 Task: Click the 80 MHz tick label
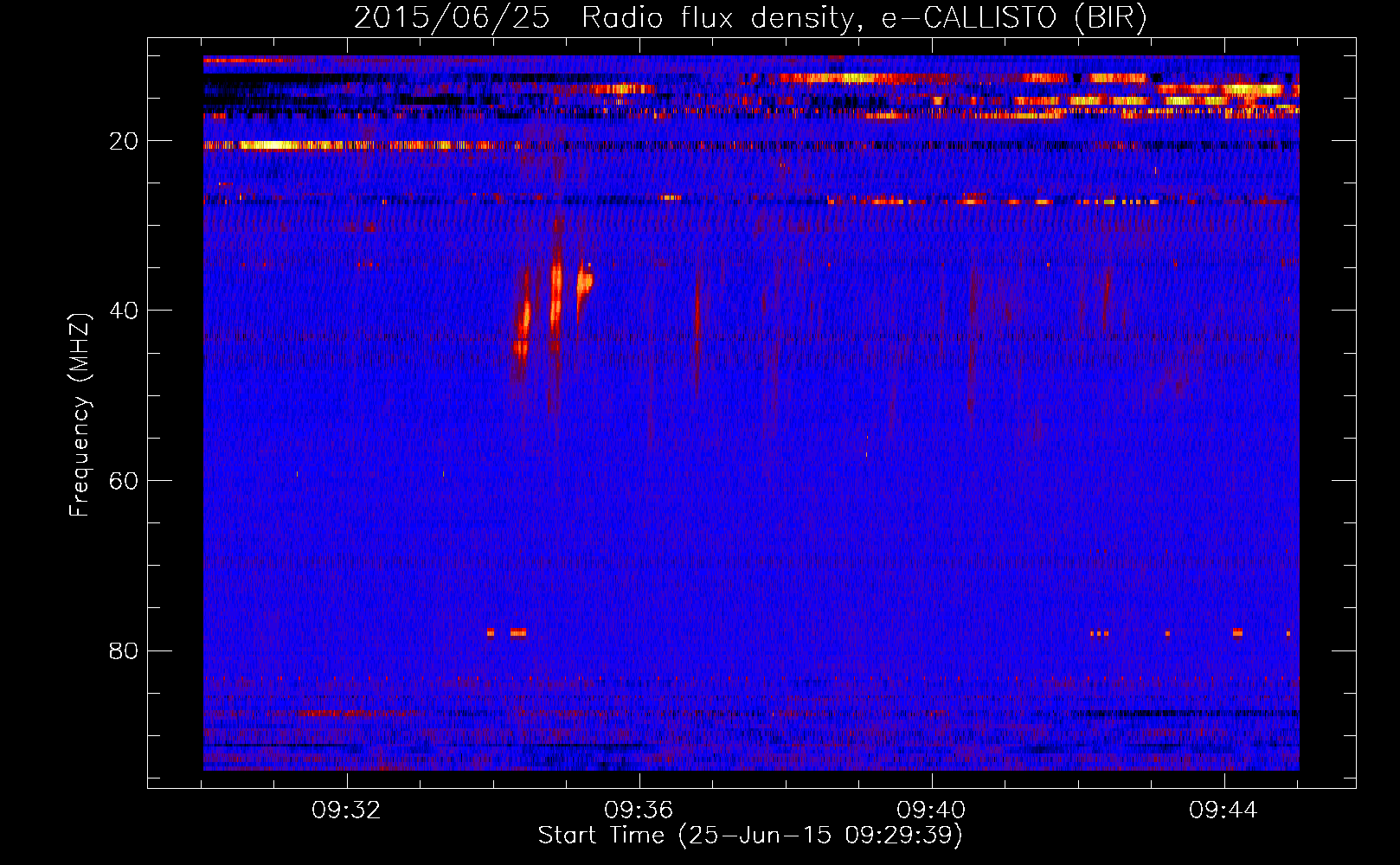pos(124,650)
